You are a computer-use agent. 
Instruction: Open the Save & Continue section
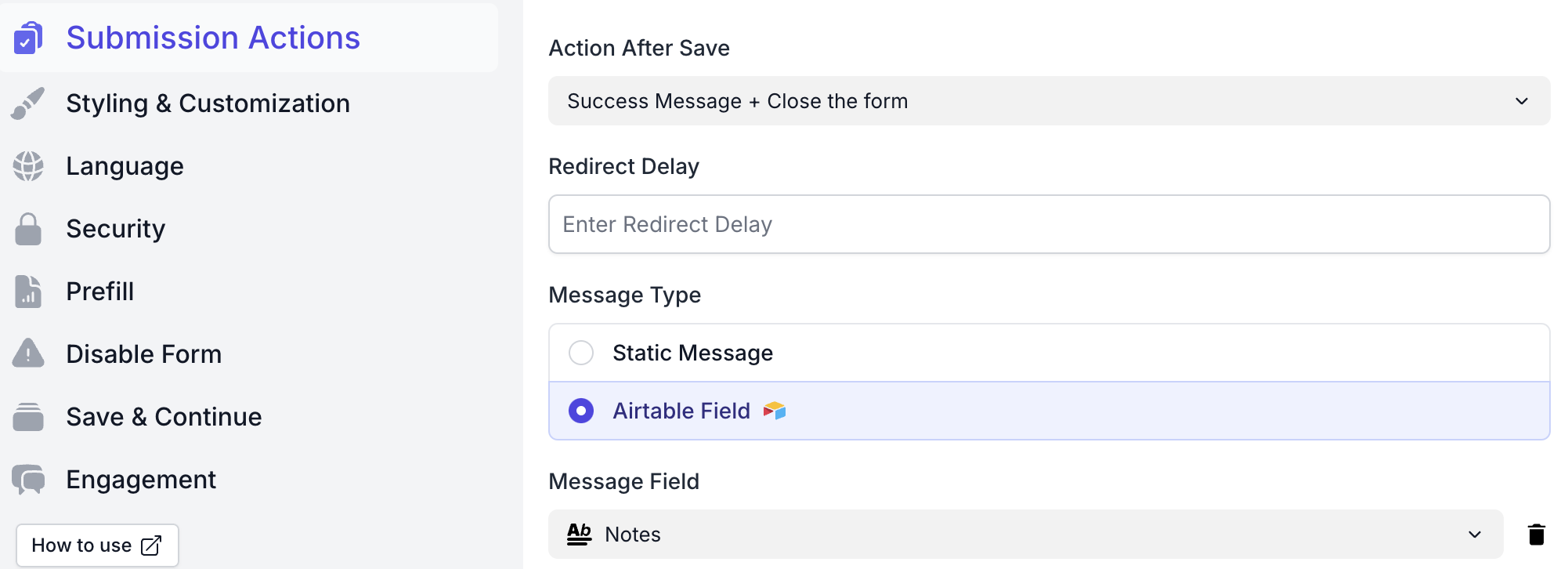(164, 417)
